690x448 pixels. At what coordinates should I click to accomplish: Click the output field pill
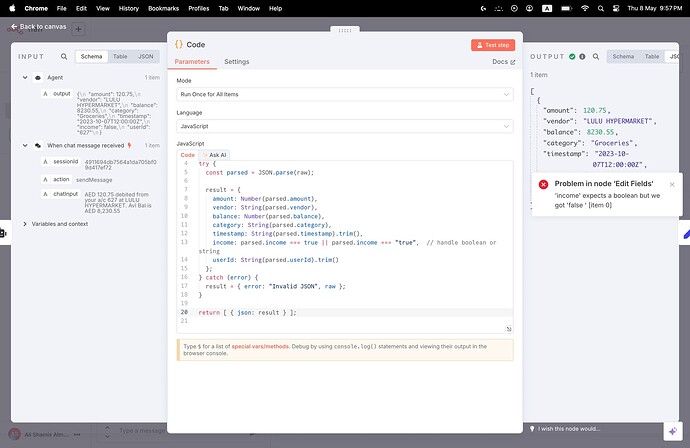coord(57,94)
